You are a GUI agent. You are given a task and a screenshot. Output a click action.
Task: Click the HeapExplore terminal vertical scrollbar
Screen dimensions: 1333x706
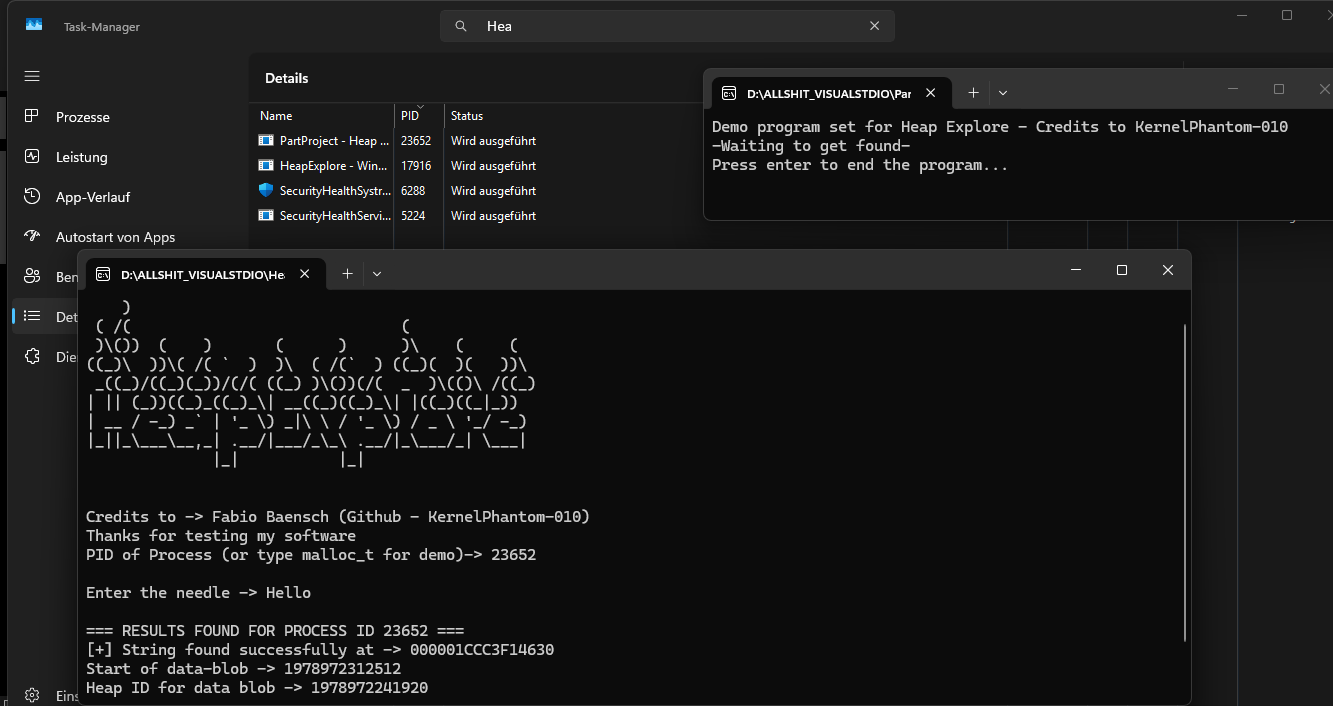point(1184,482)
